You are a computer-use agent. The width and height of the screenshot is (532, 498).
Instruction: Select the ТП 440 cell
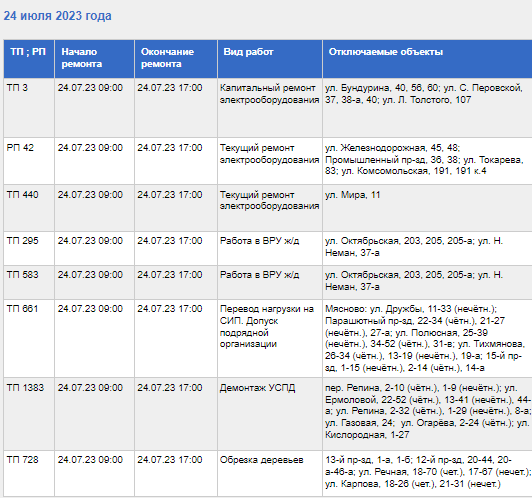tap(29, 208)
